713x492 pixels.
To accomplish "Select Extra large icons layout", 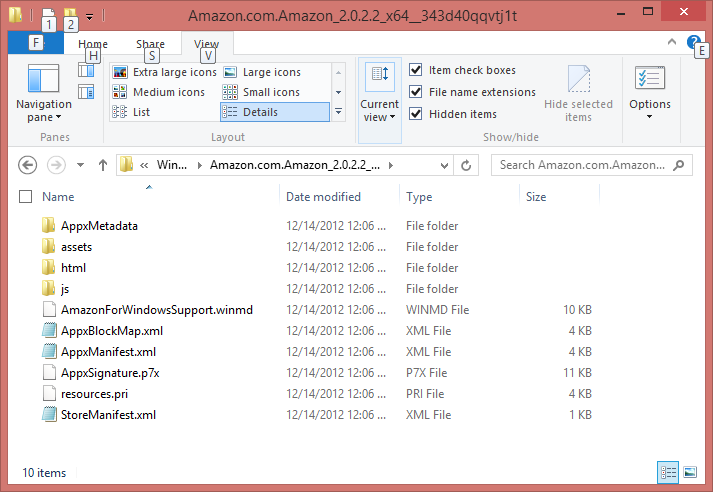I will (x=165, y=72).
